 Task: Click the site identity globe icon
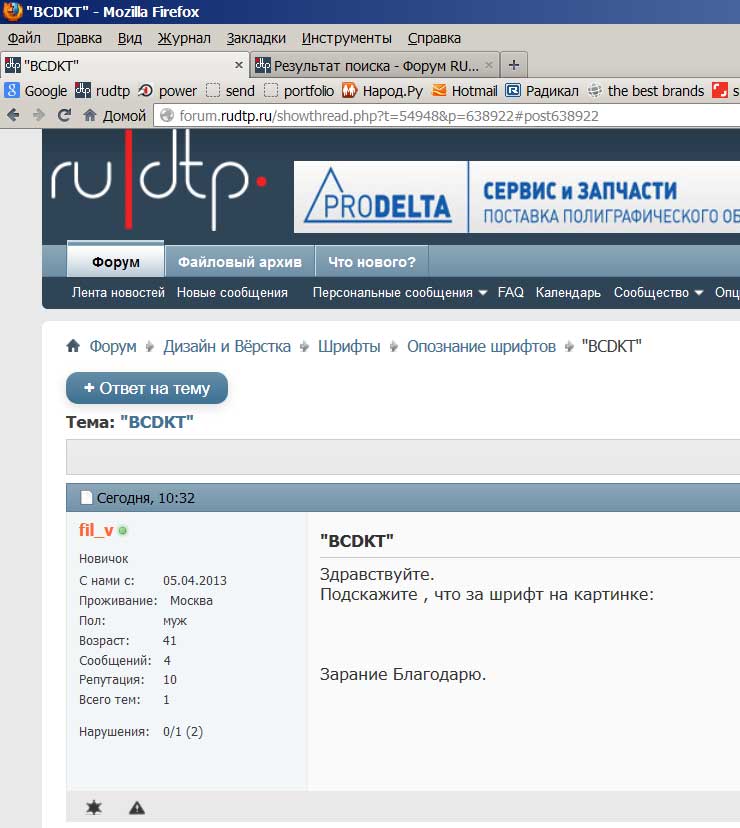point(167,115)
